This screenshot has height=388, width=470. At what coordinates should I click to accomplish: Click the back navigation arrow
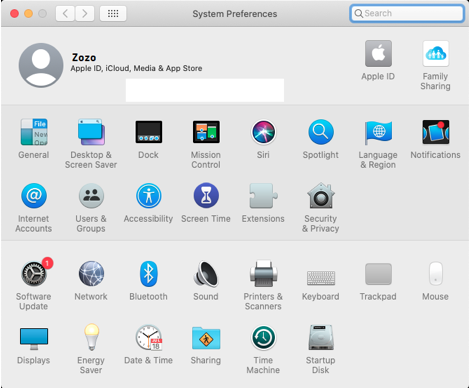(65, 14)
